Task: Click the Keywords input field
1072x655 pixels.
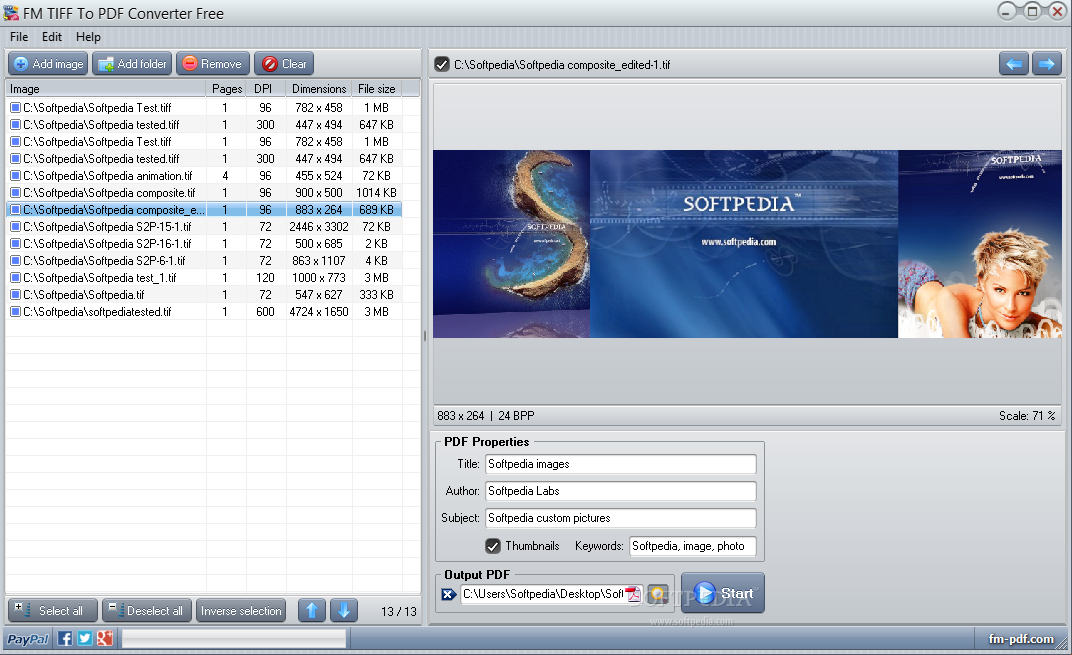Action: [693, 546]
